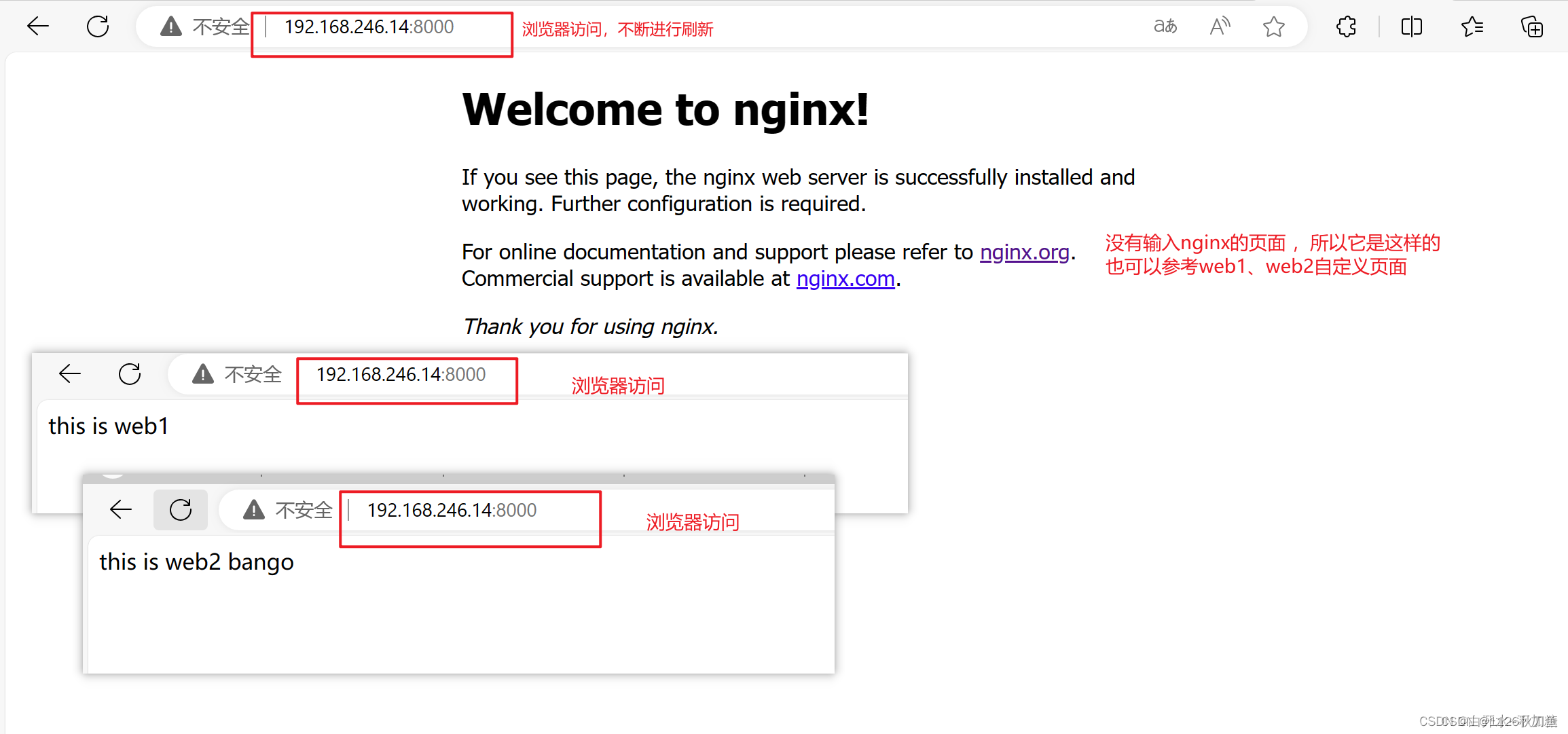
Task: Refresh the nginx welcome page
Action: click(x=98, y=26)
